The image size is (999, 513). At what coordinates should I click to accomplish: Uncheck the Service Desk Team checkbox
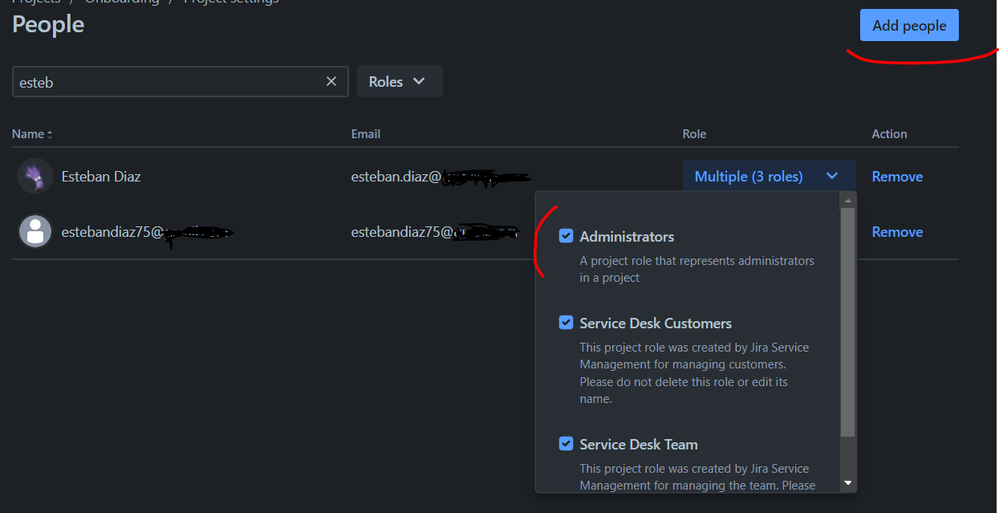[566, 444]
